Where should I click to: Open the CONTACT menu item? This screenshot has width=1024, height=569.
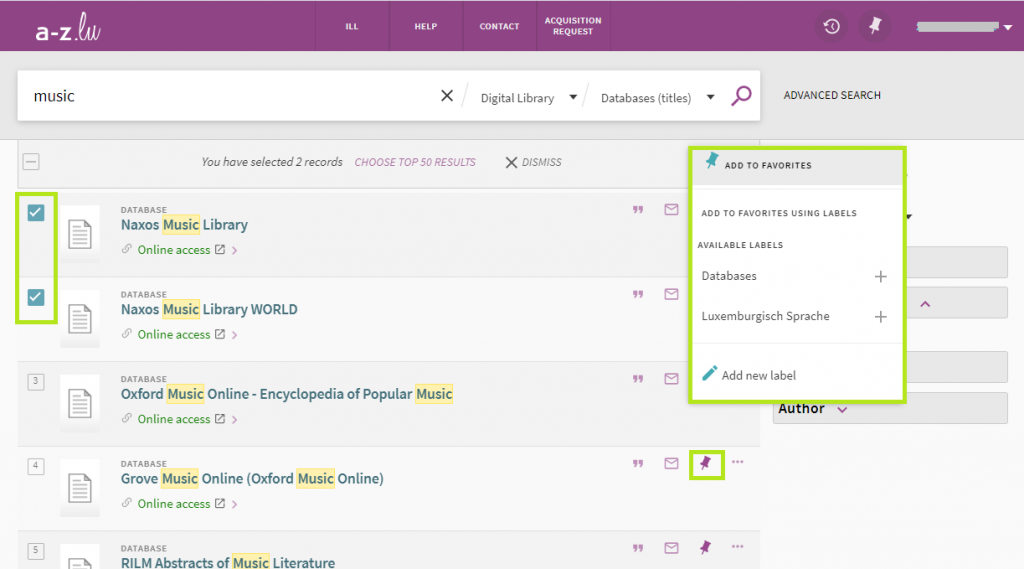point(500,26)
